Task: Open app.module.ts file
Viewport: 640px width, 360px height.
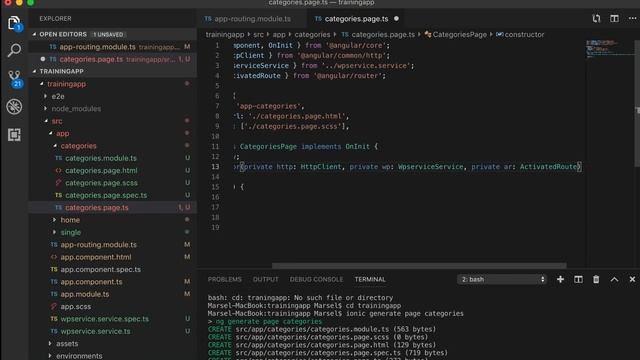Action: [x=113, y=294]
